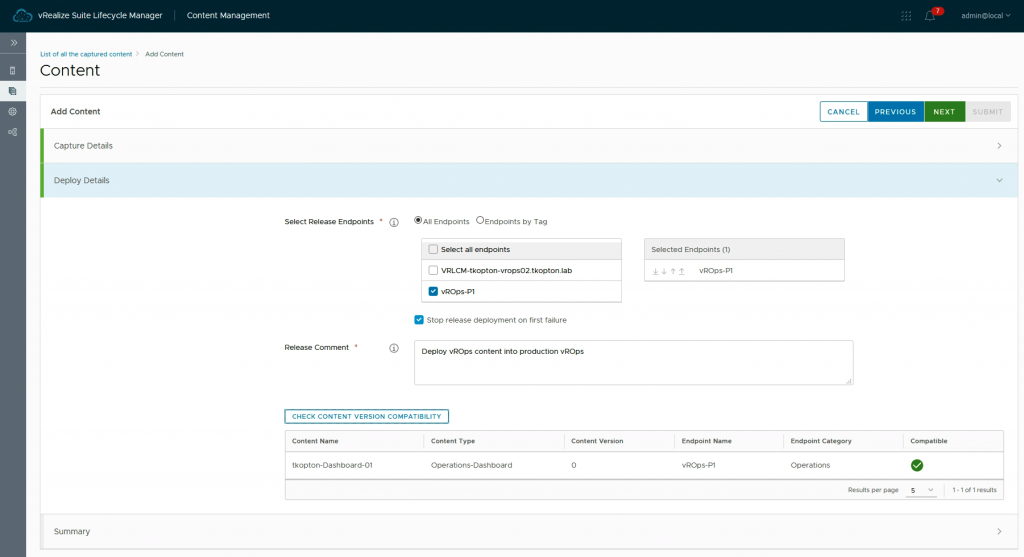Expand the Summary section chevron

999,532
